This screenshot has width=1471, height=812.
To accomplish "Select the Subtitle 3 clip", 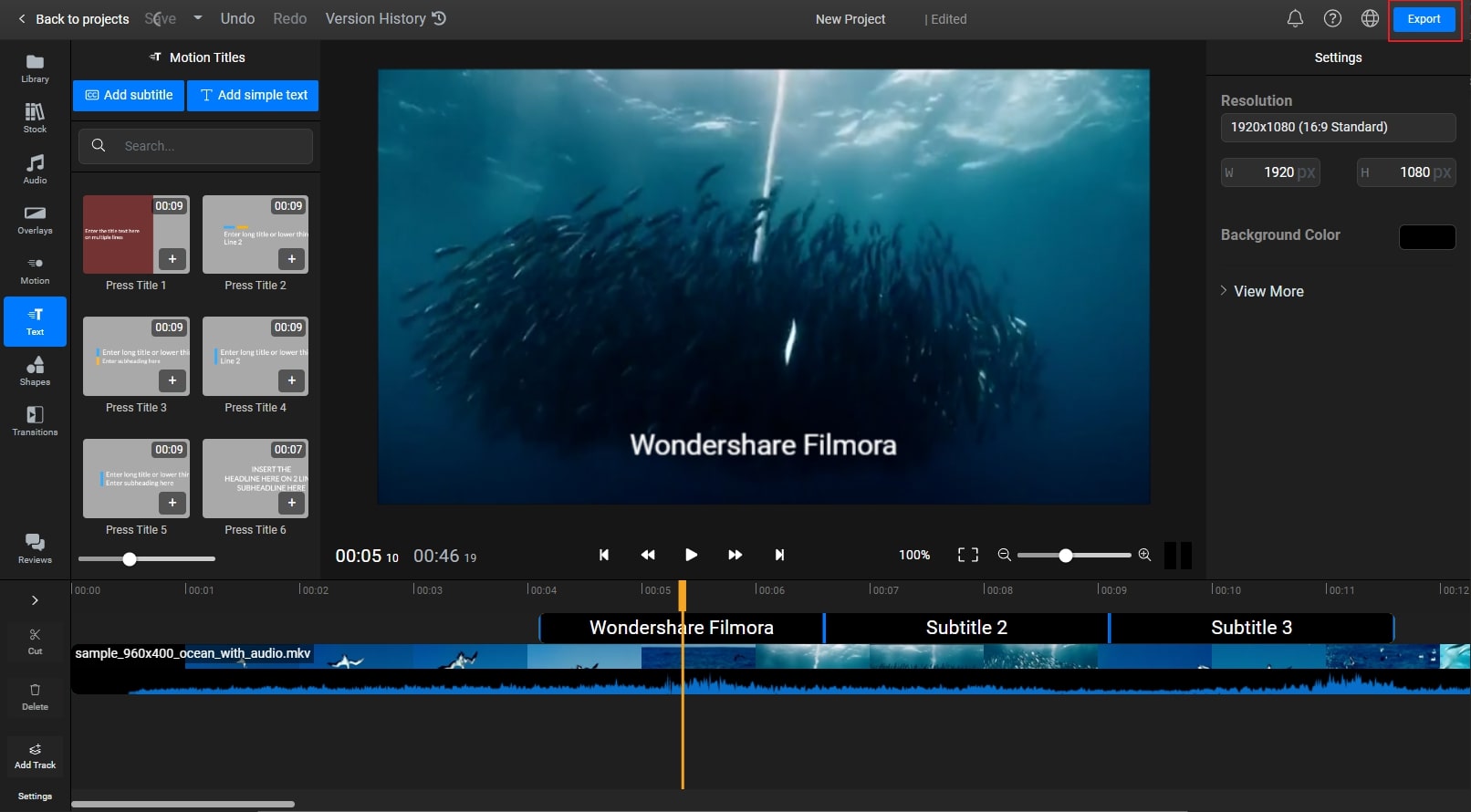I will [x=1251, y=628].
